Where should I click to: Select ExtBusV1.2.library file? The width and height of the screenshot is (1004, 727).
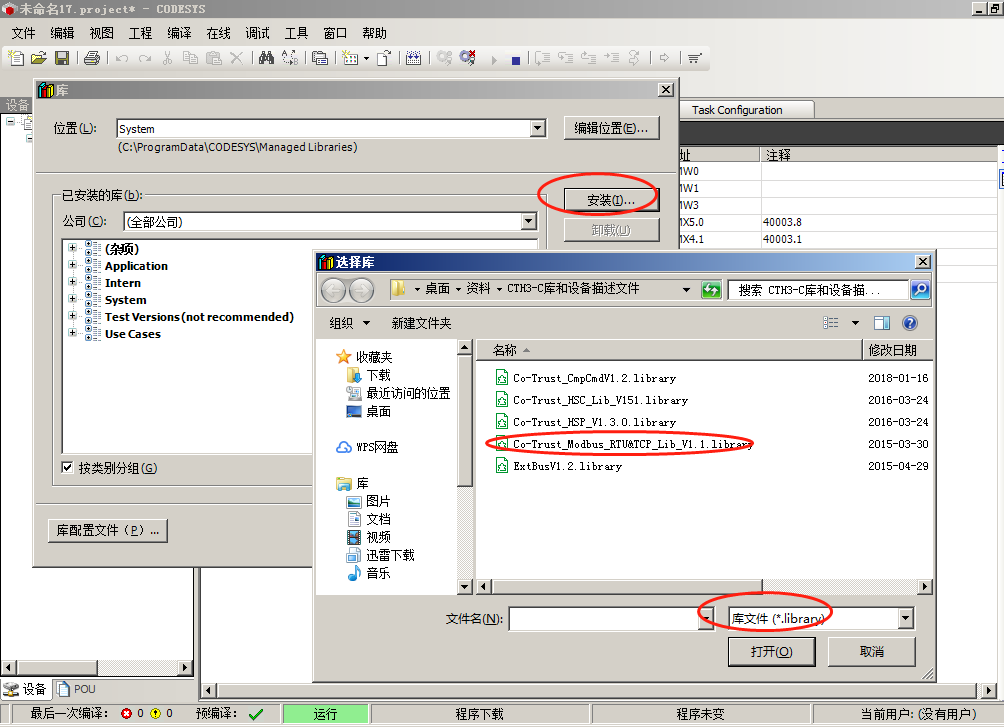click(567, 466)
